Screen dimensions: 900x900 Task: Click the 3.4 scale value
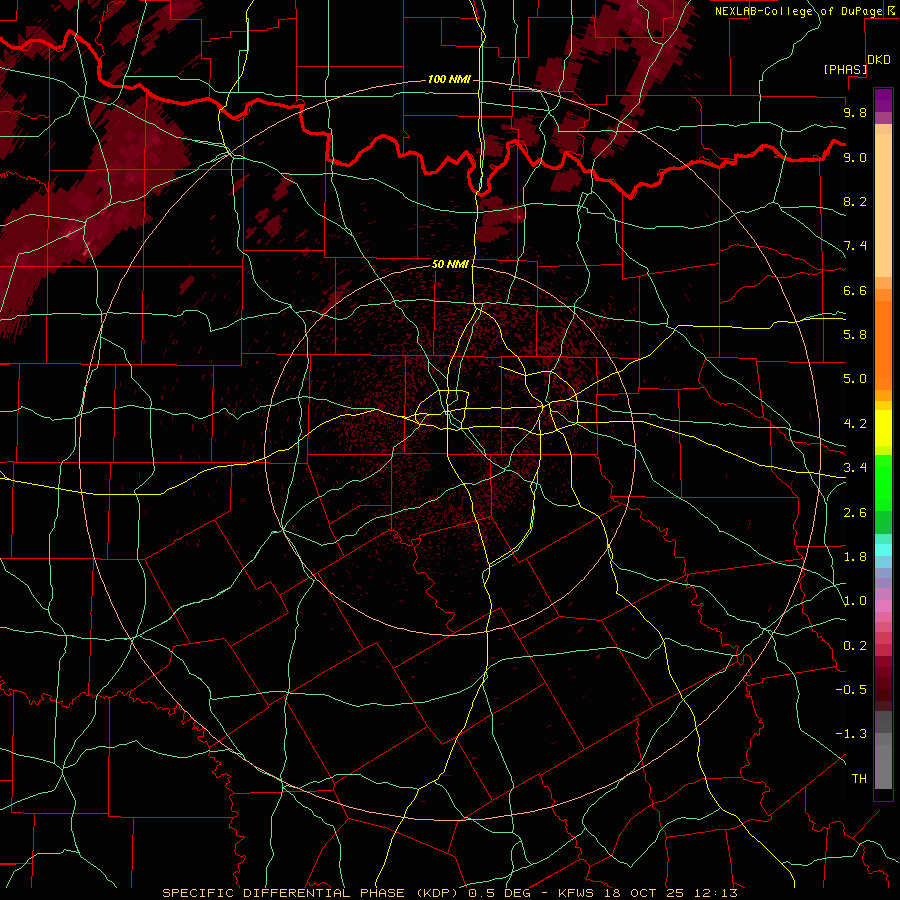pyautogui.click(x=855, y=468)
